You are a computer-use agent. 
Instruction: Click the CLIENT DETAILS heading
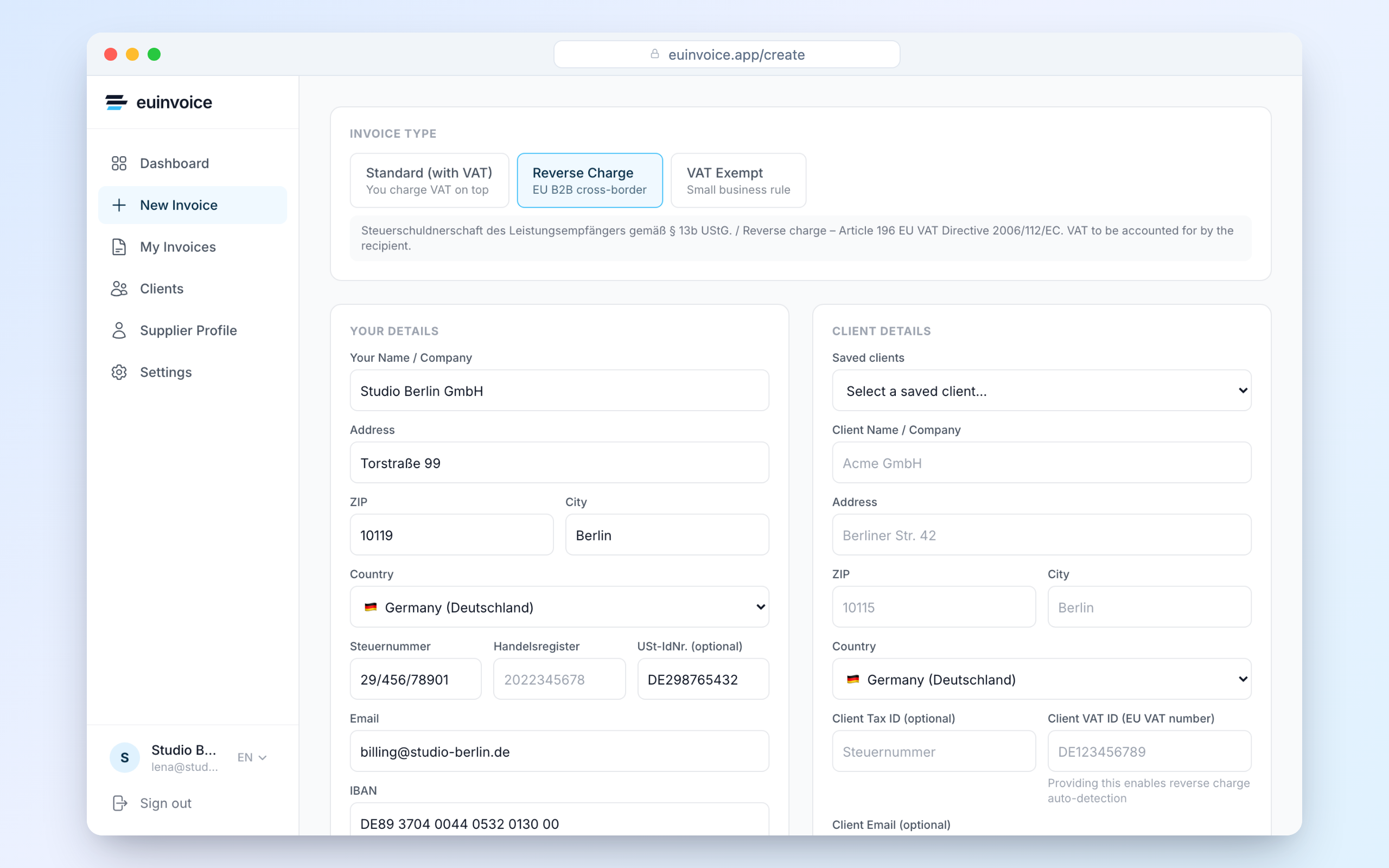coord(882,331)
